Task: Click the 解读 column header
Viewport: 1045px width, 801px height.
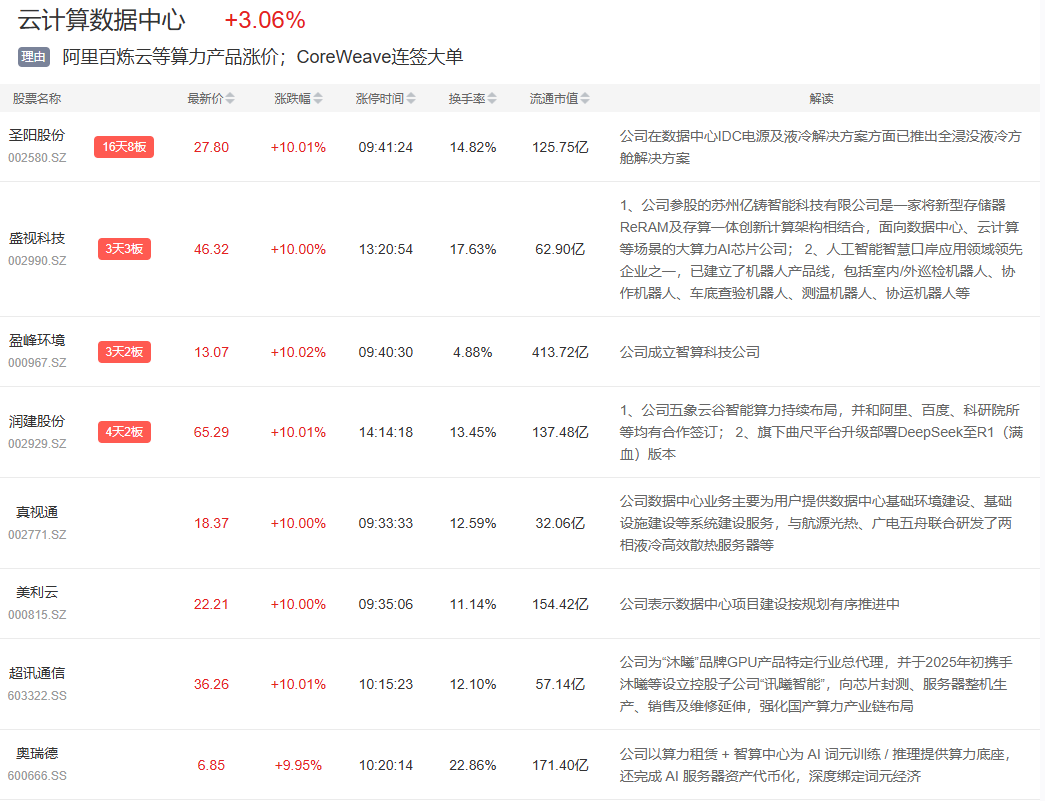Action: pyautogui.click(x=821, y=99)
